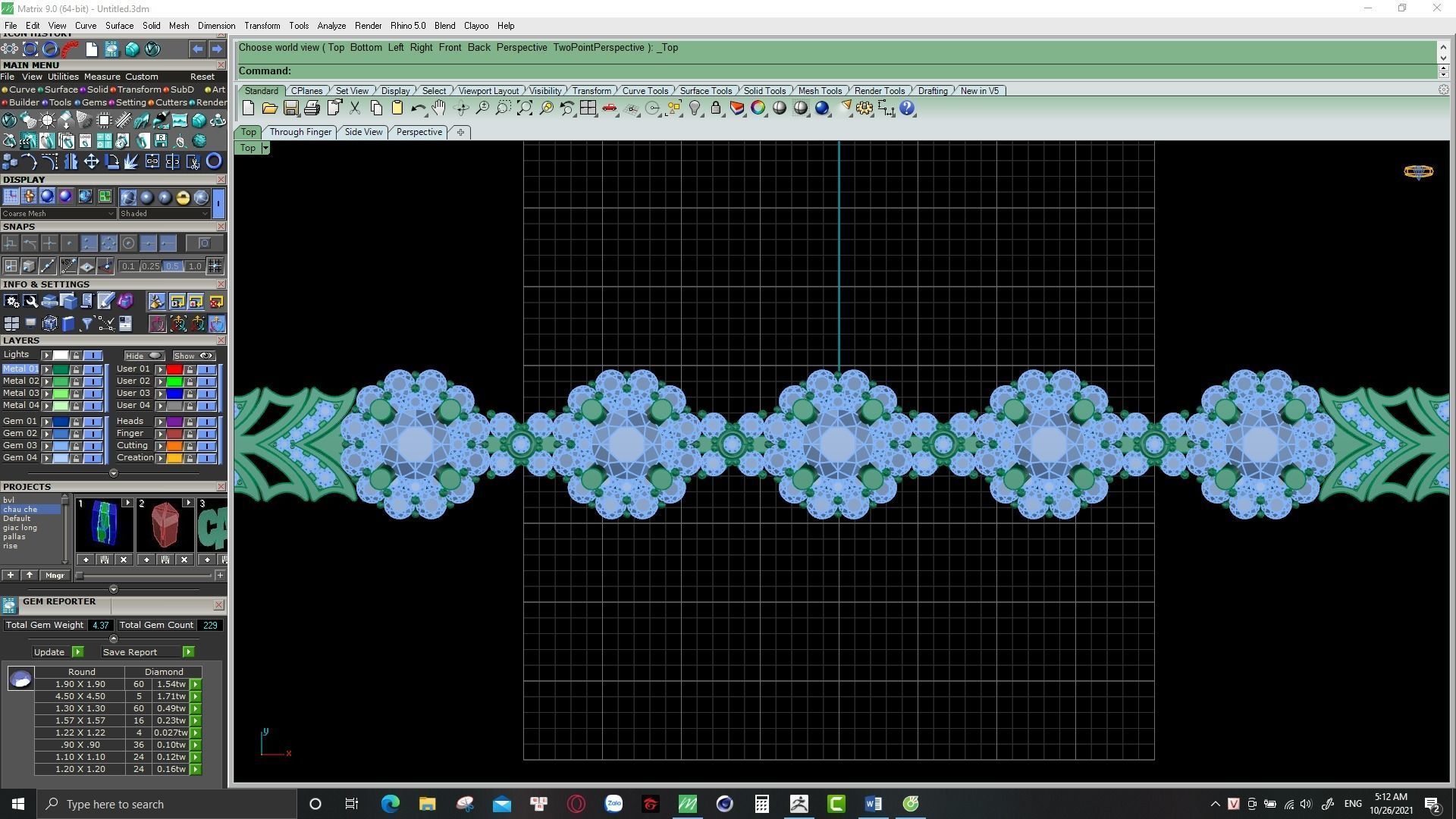Toggle the Metal 01 layer on/off switch

tap(93, 369)
